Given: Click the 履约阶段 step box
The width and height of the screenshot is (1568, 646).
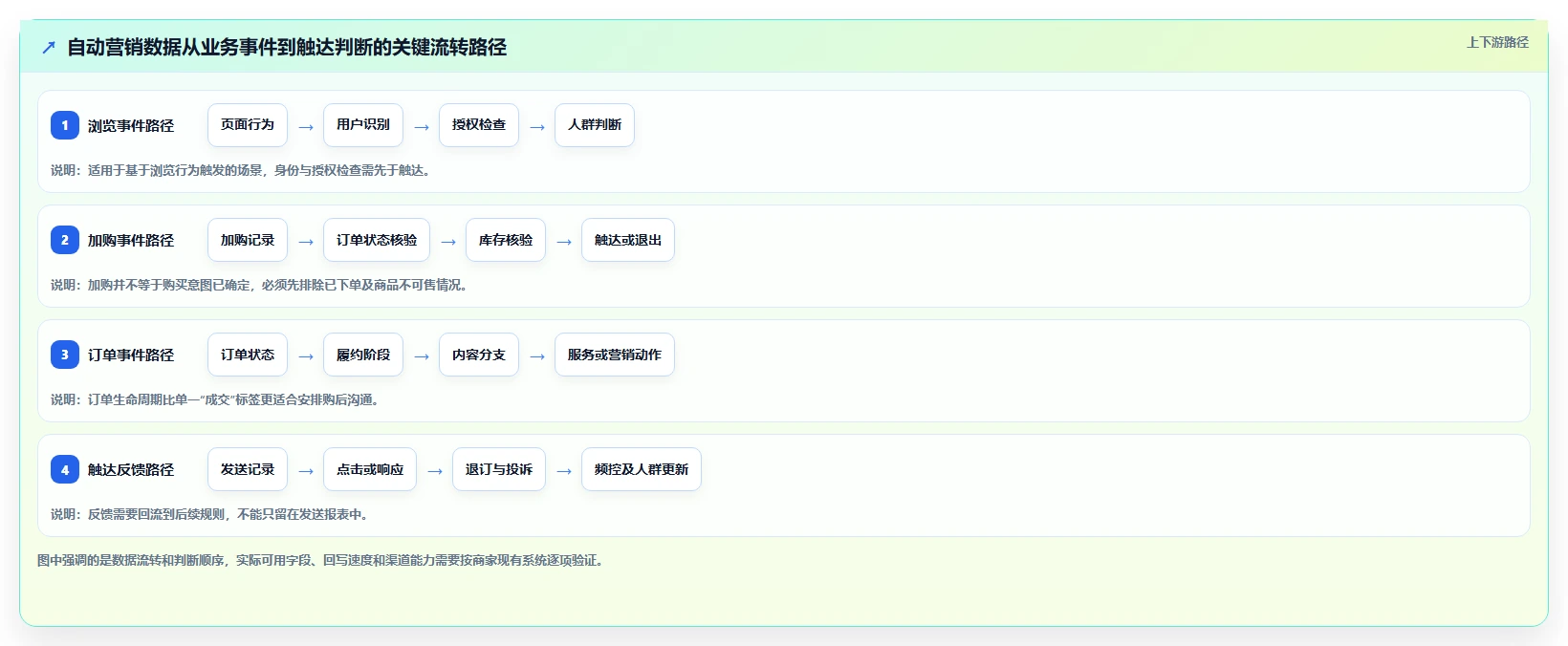Looking at the screenshot, I should [x=363, y=355].
